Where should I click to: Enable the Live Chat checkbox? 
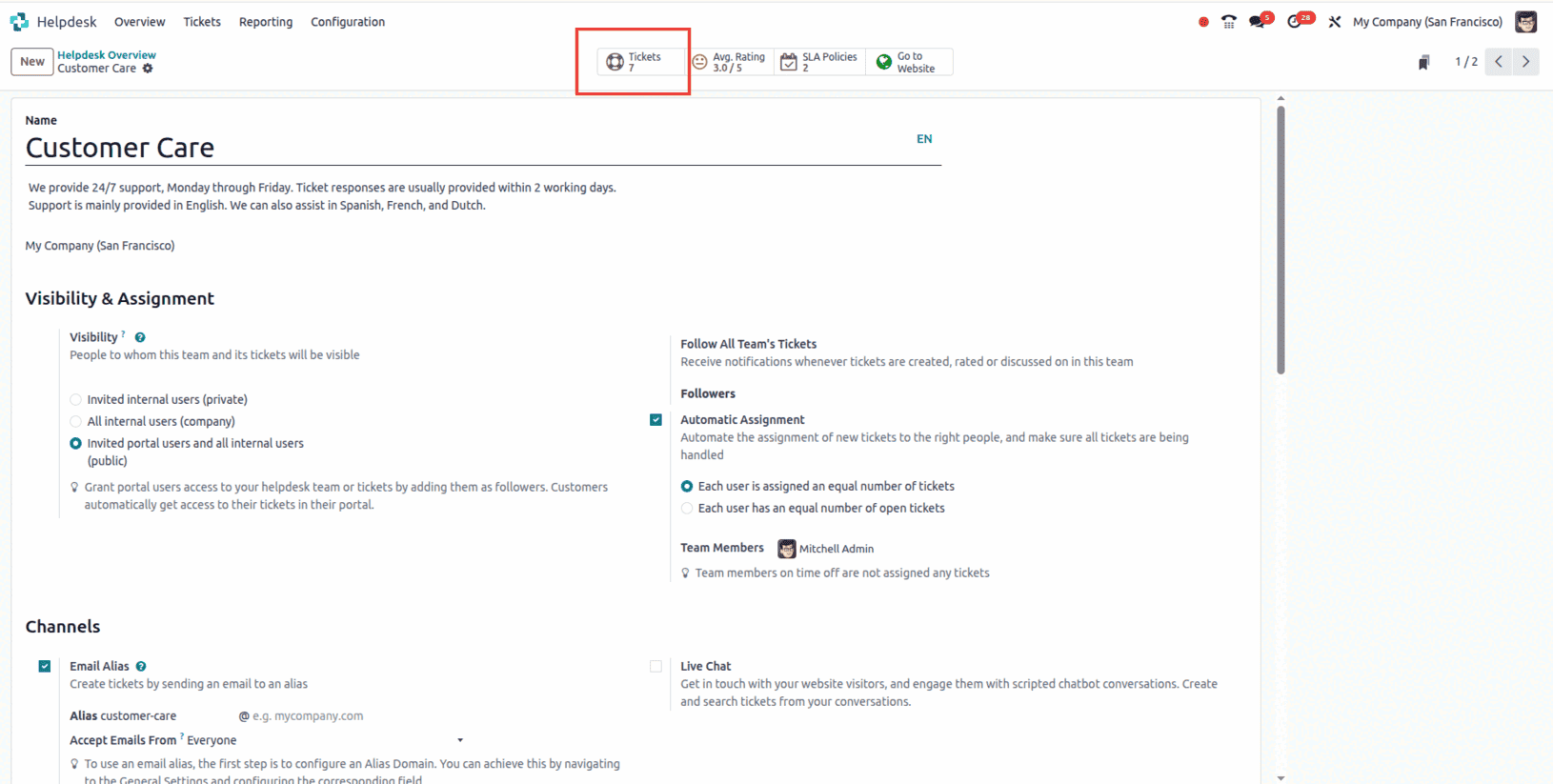[655, 667]
